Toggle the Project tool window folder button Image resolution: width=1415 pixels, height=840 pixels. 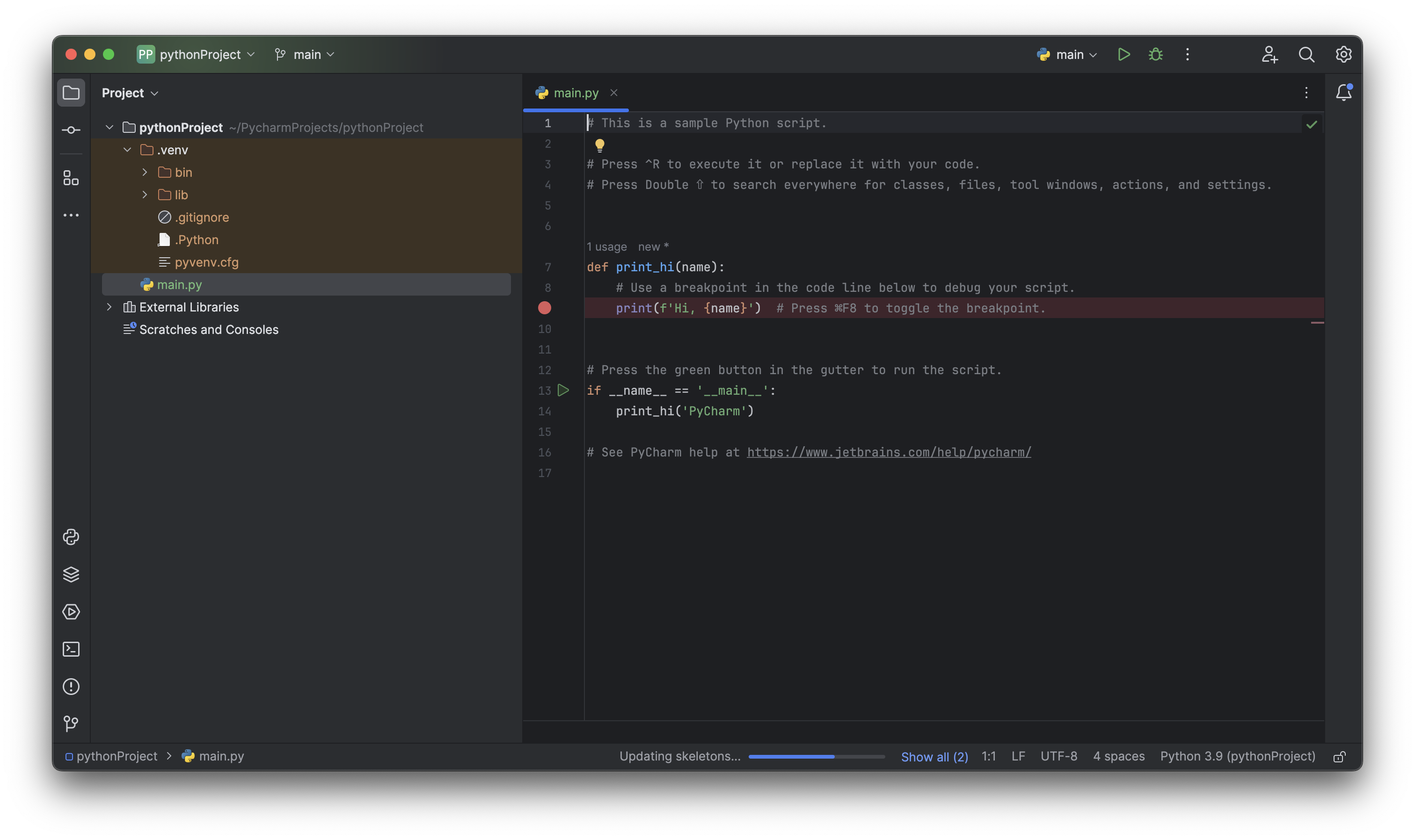(71, 92)
